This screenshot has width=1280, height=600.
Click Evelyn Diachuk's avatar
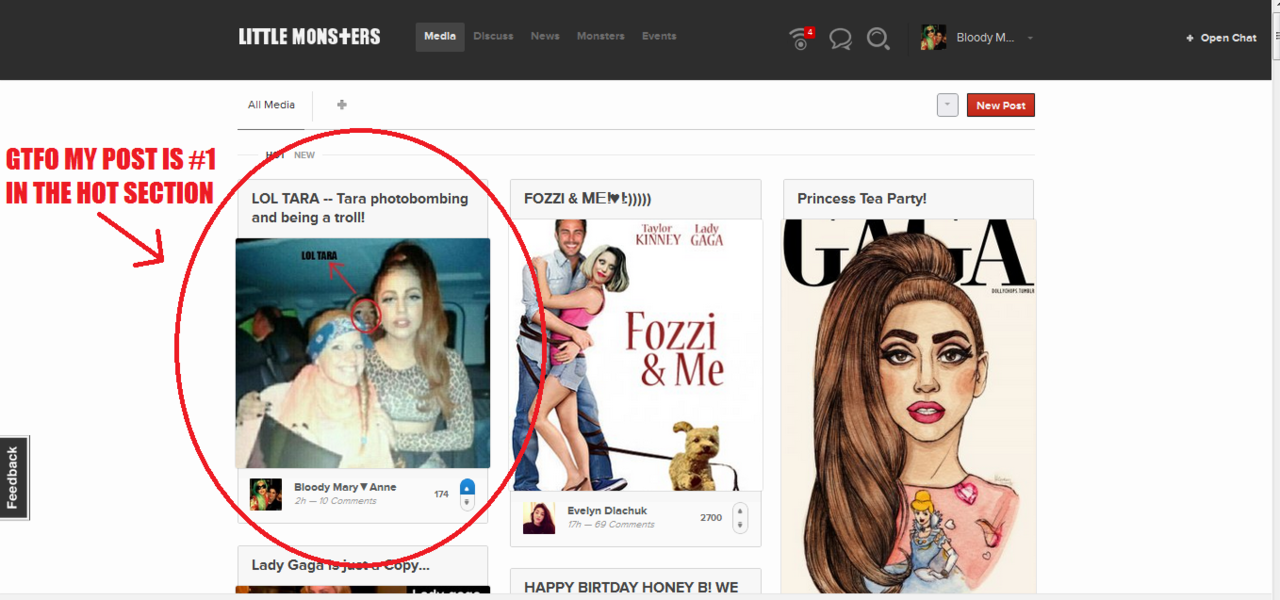[x=539, y=517]
